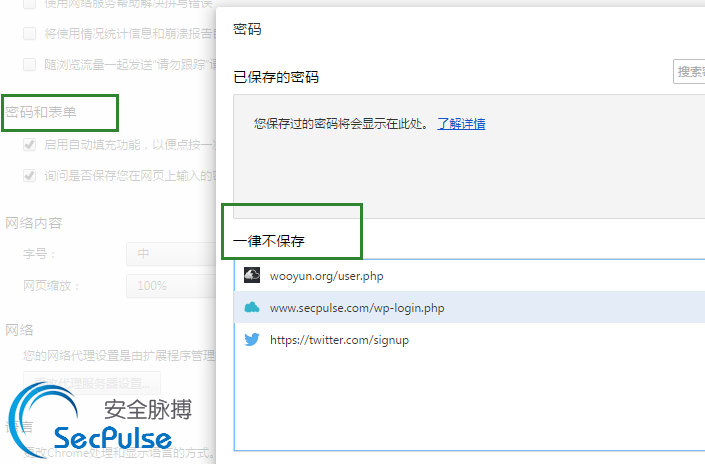Click the 网络内容 web content heading
The image size is (705, 464).
coord(34,223)
